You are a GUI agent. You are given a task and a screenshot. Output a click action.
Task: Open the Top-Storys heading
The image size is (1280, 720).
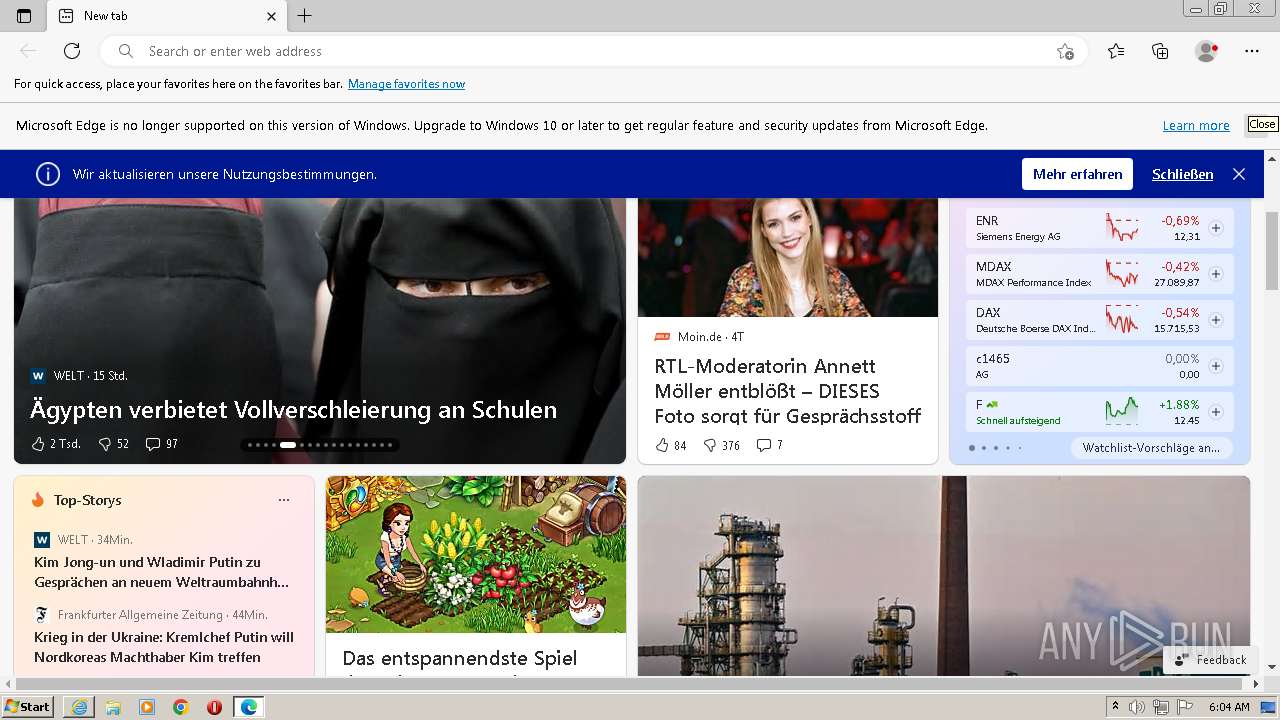88,500
